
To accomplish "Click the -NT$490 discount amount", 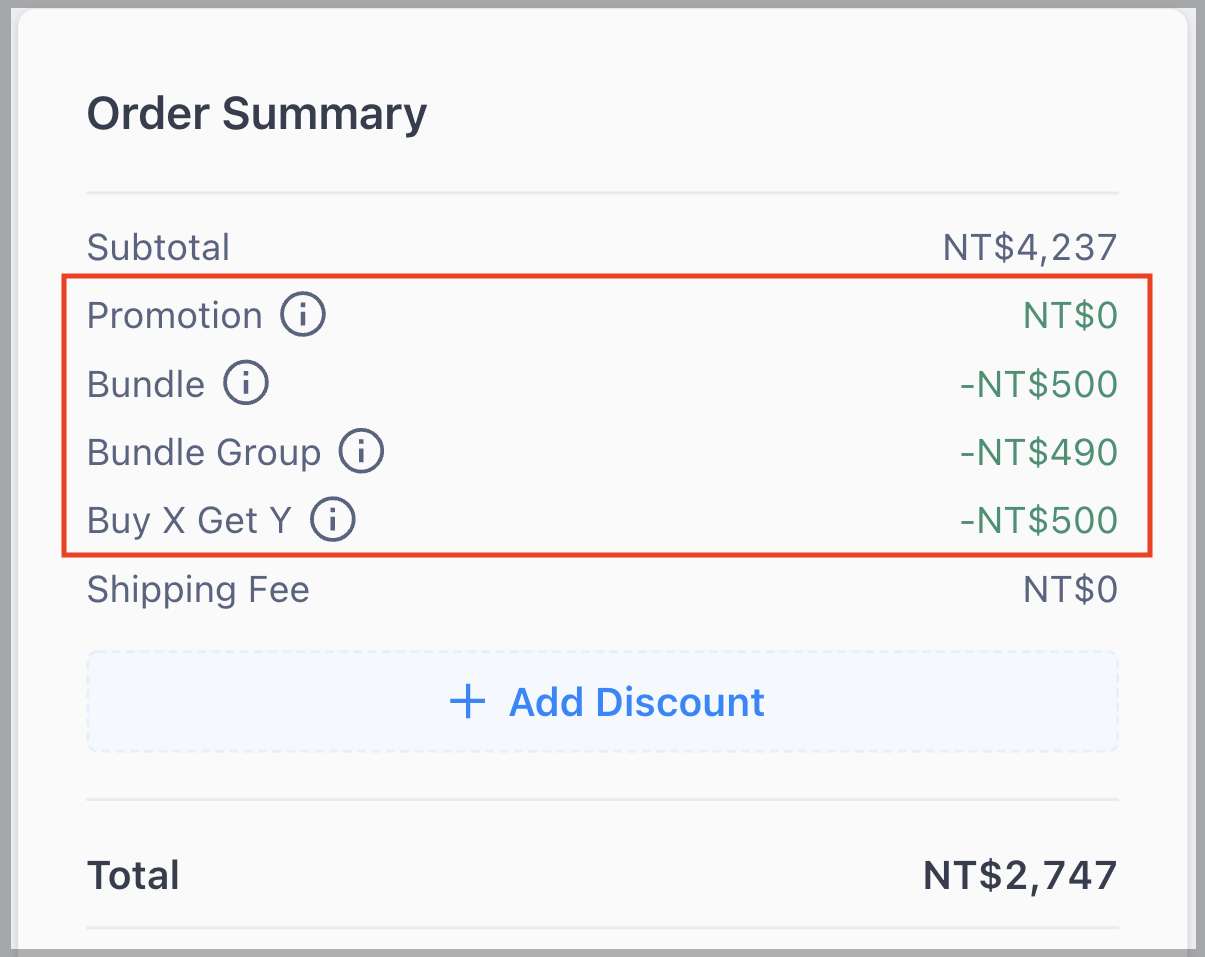I will (x=1038, y=452).
